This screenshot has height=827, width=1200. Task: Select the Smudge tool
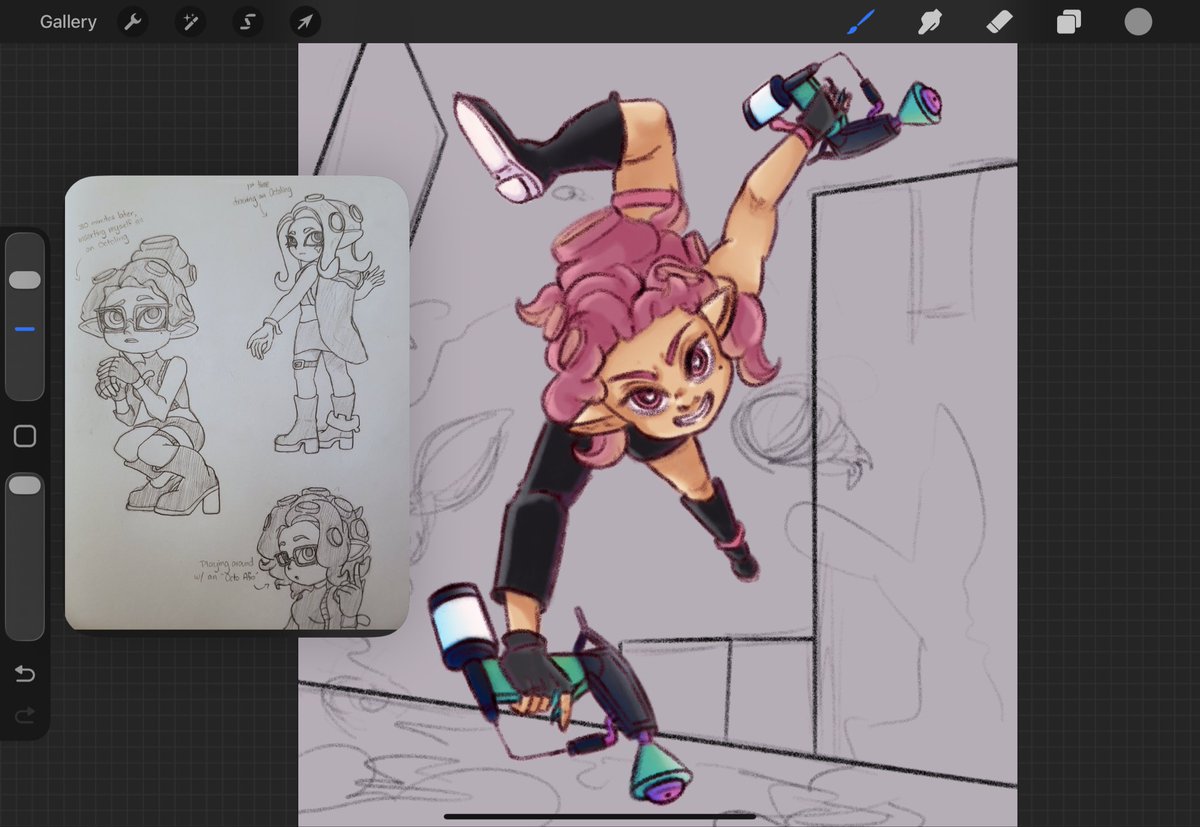932,22
